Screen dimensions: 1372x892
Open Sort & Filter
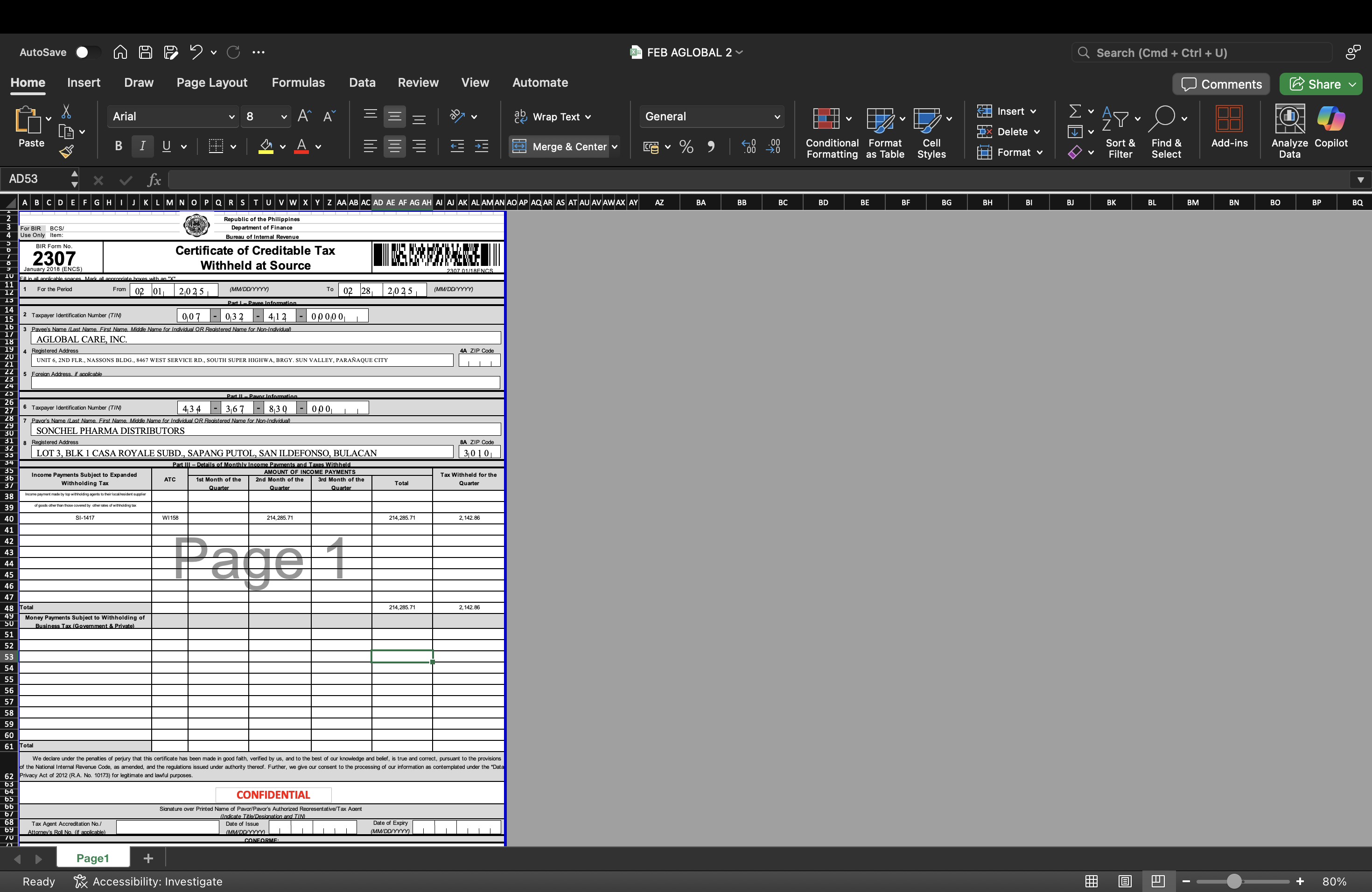(1120, 132)
